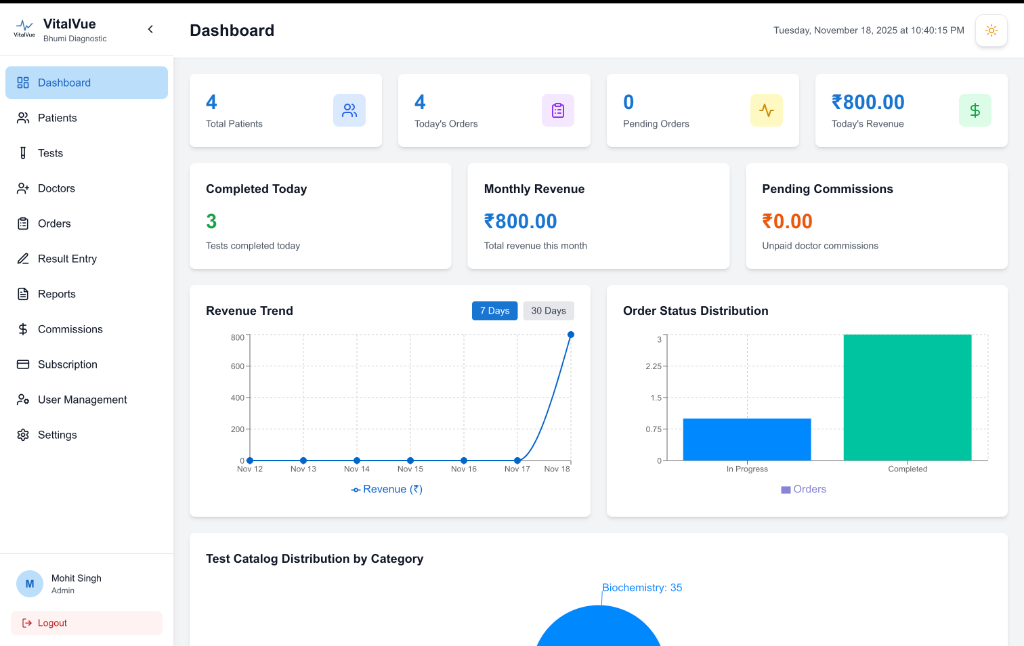Click the Orders legend under the bar chart
Viewport: 1024px width, 646px height.
click(803, 488)
